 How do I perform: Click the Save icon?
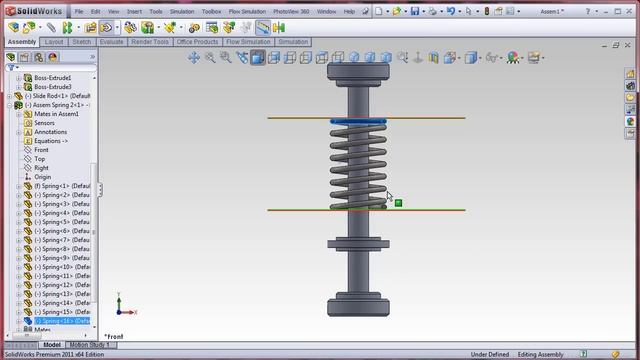point(415,11)
